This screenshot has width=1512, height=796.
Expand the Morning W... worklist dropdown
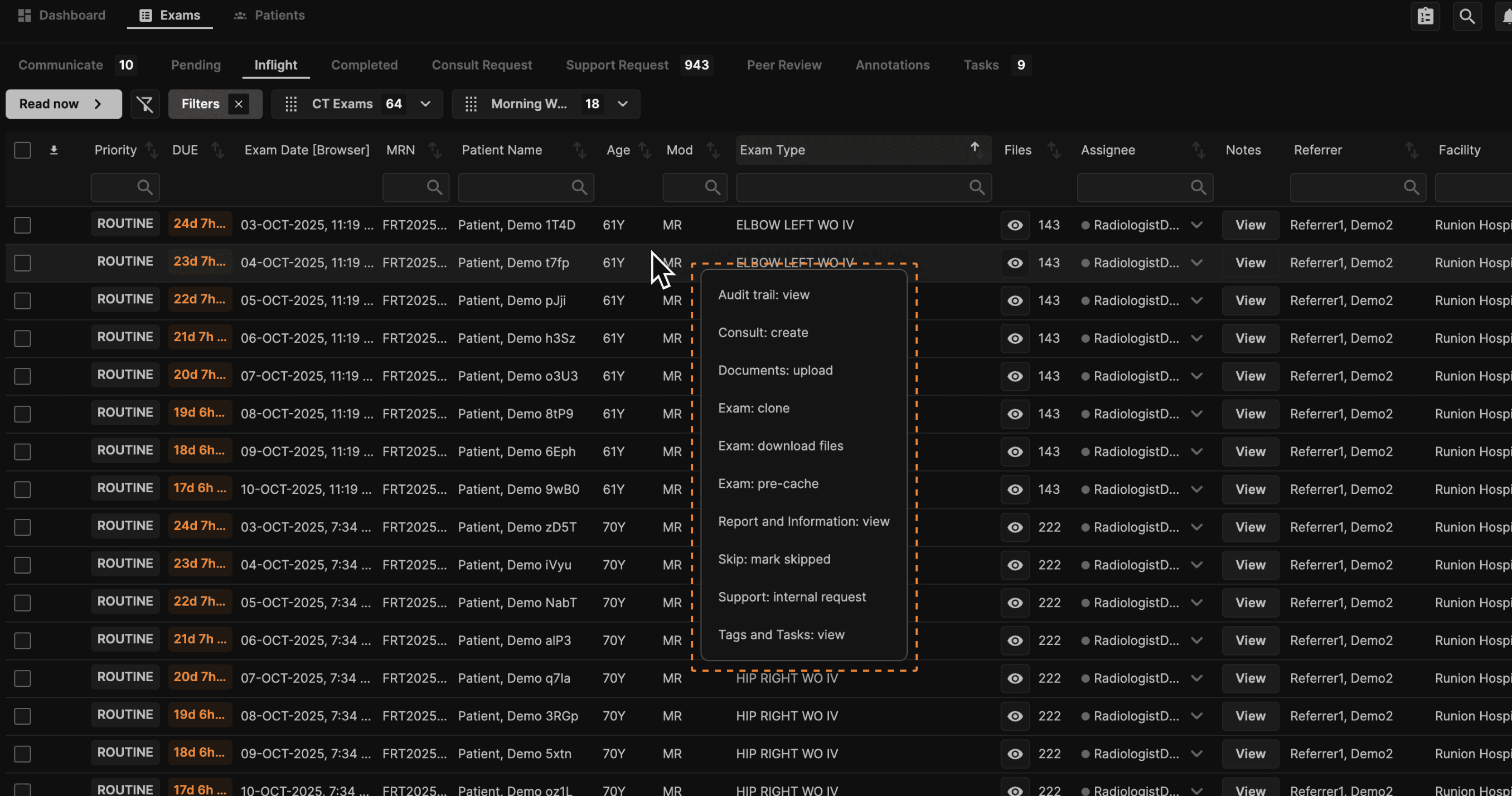coord(623,104)
